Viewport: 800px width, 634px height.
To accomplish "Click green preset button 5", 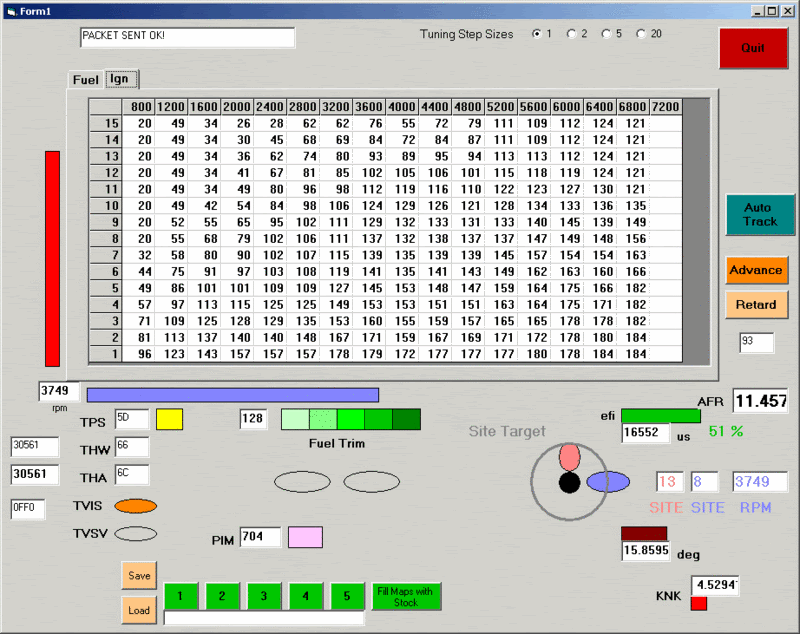I will pos(347,596).
